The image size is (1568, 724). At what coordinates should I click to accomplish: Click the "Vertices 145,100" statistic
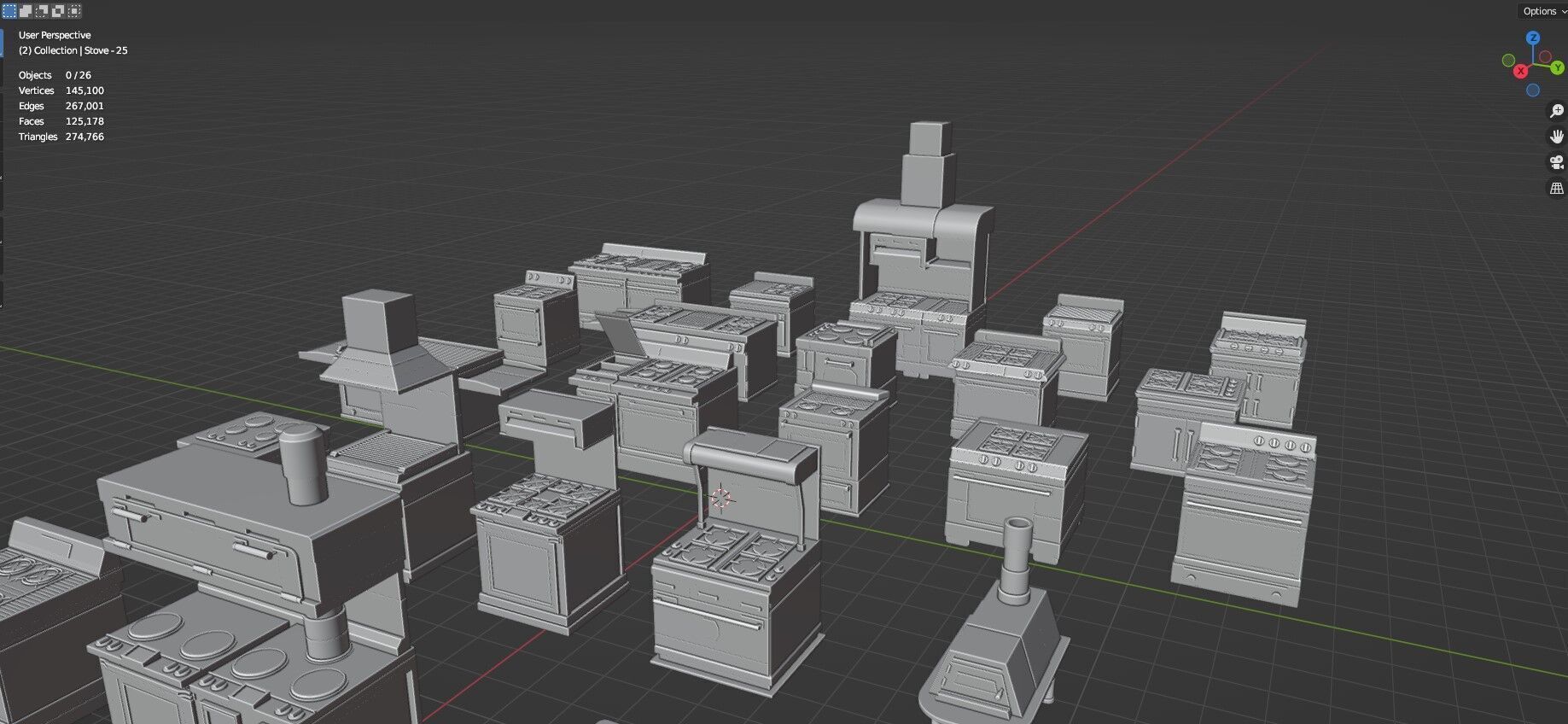tap(61, 90)
